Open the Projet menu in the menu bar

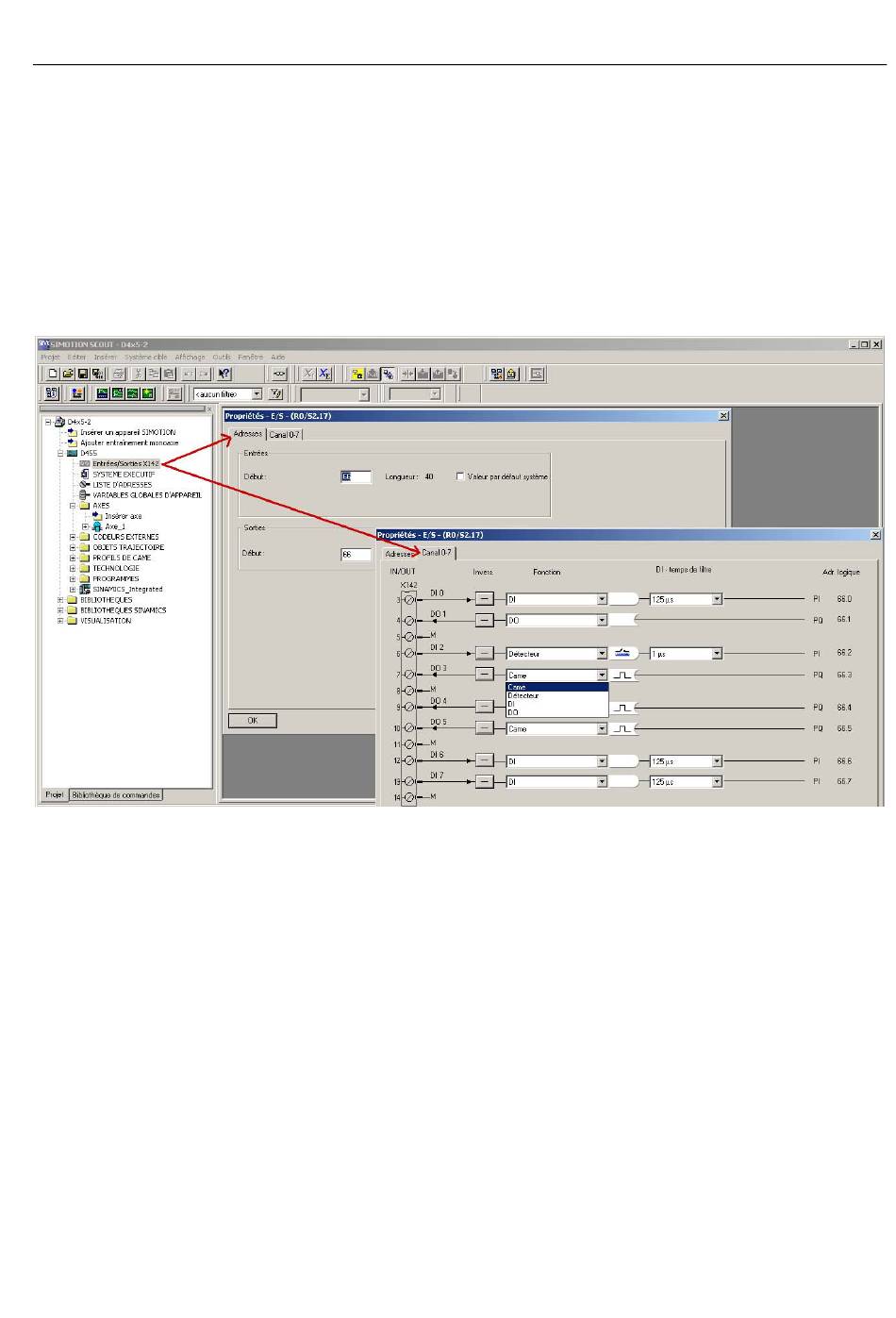click(x=51, y=358)
